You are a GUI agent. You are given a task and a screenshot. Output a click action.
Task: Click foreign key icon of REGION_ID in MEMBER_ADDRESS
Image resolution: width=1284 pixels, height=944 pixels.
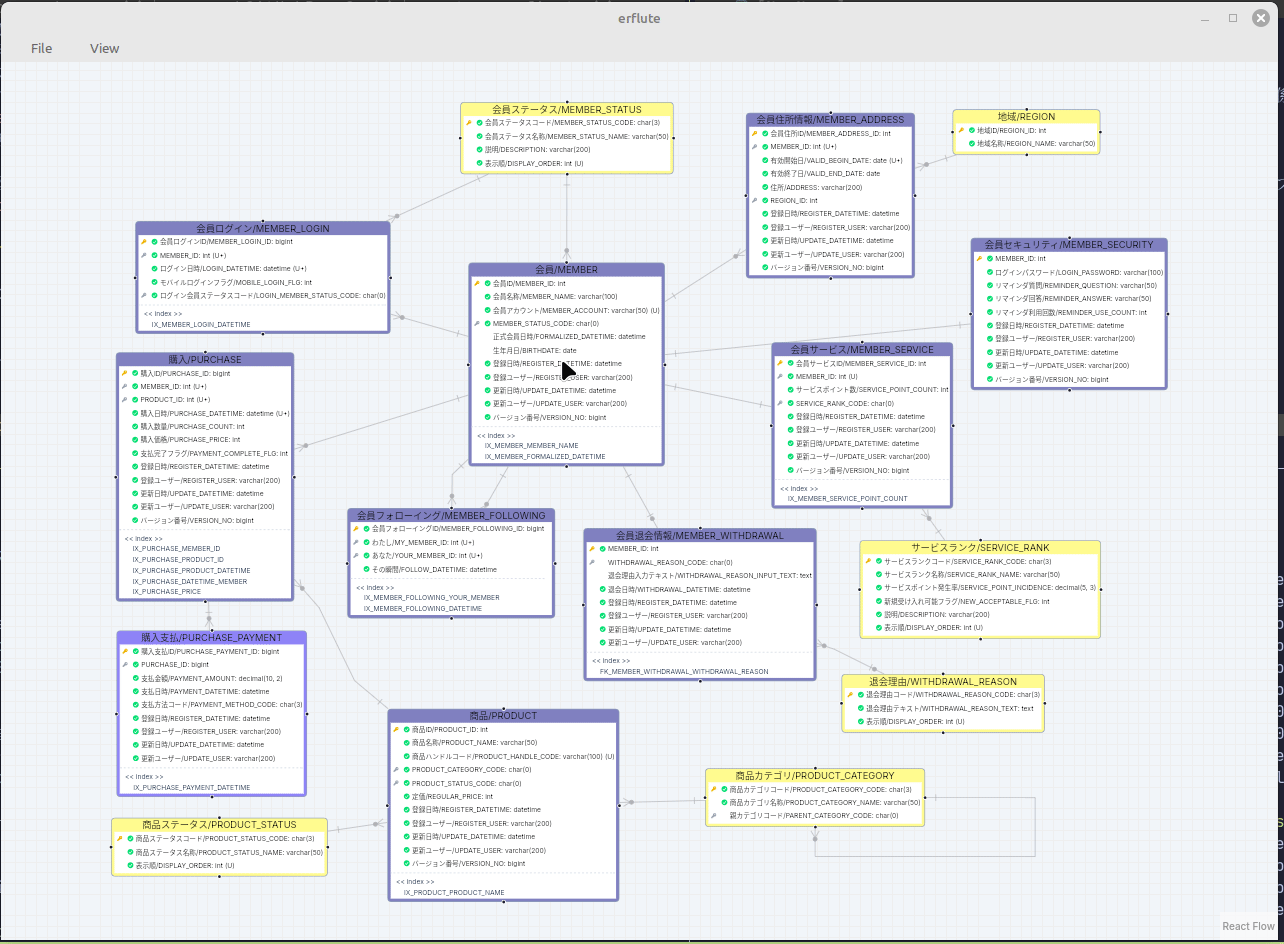(x=755, y=200)
